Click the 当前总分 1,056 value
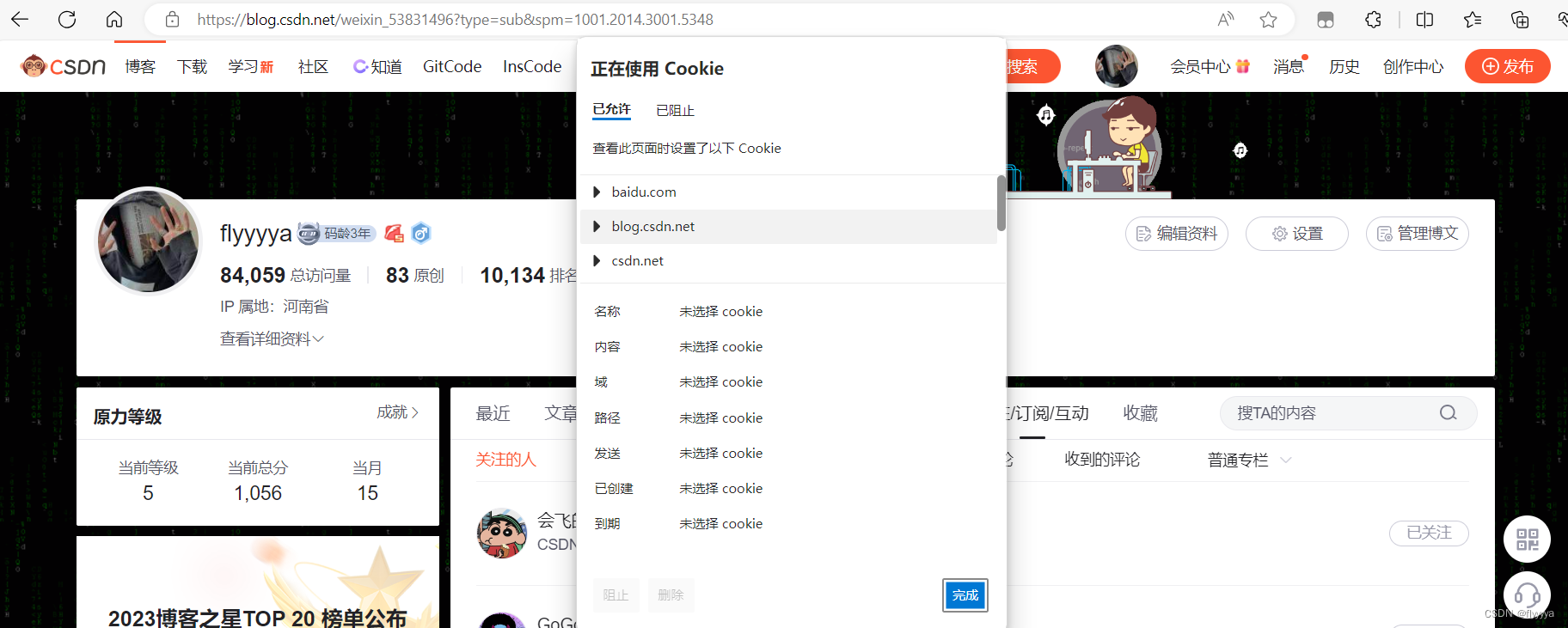The width and height of the screenshot is (1568, 628). (258, 493)
